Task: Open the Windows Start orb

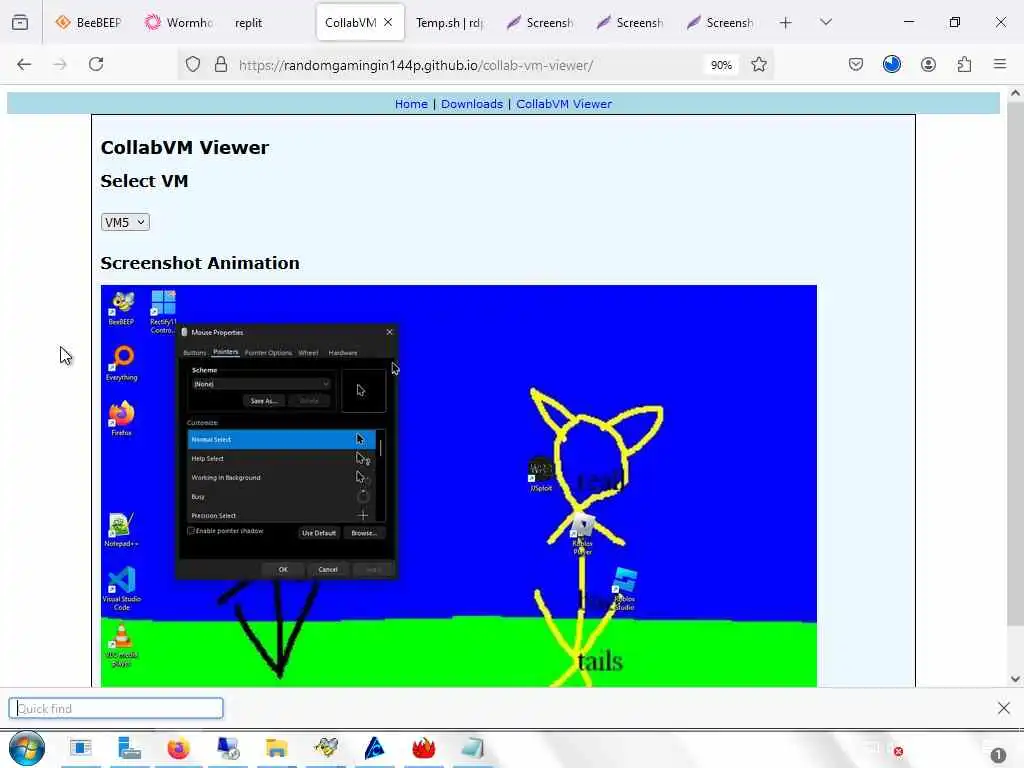Action: point(27,748)
